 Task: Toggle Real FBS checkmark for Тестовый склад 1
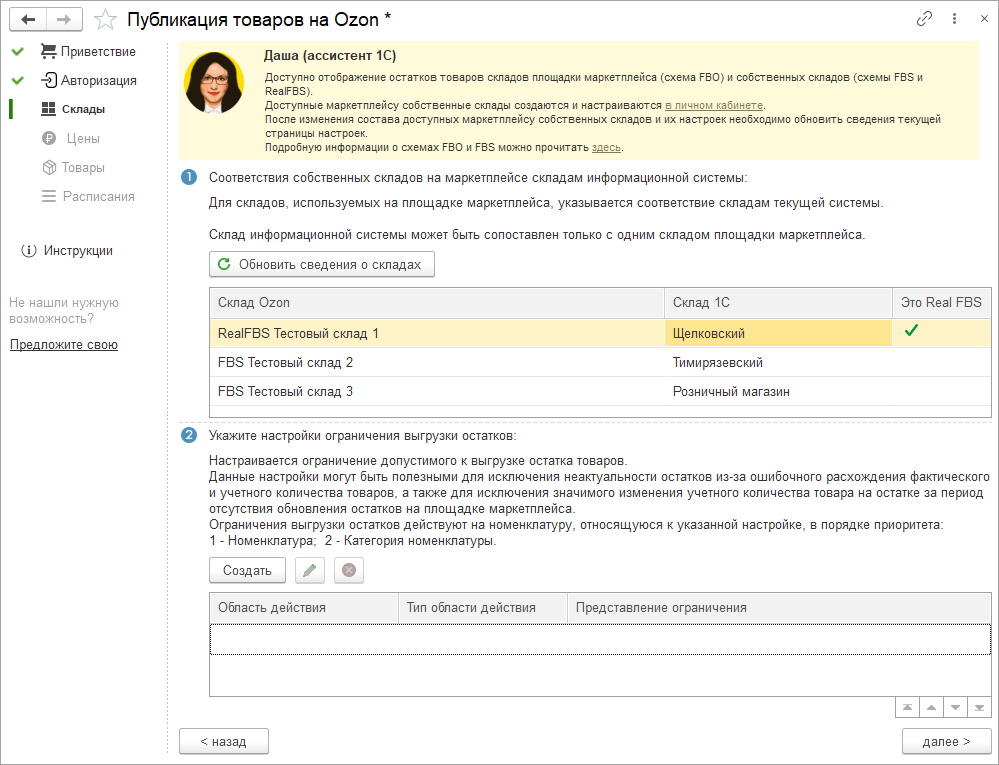pos(911,330)
